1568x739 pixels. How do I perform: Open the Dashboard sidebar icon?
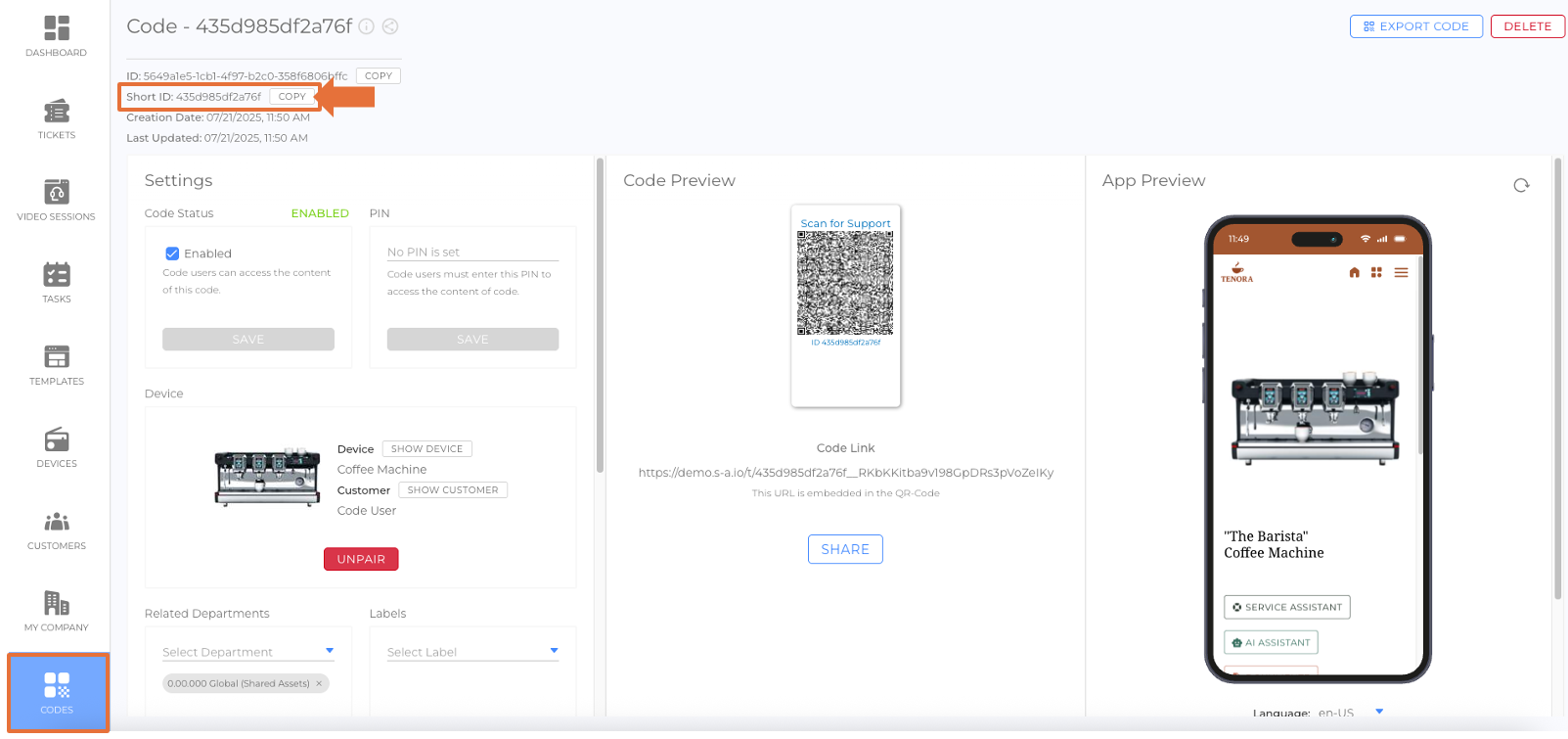[x=57, y=35]
